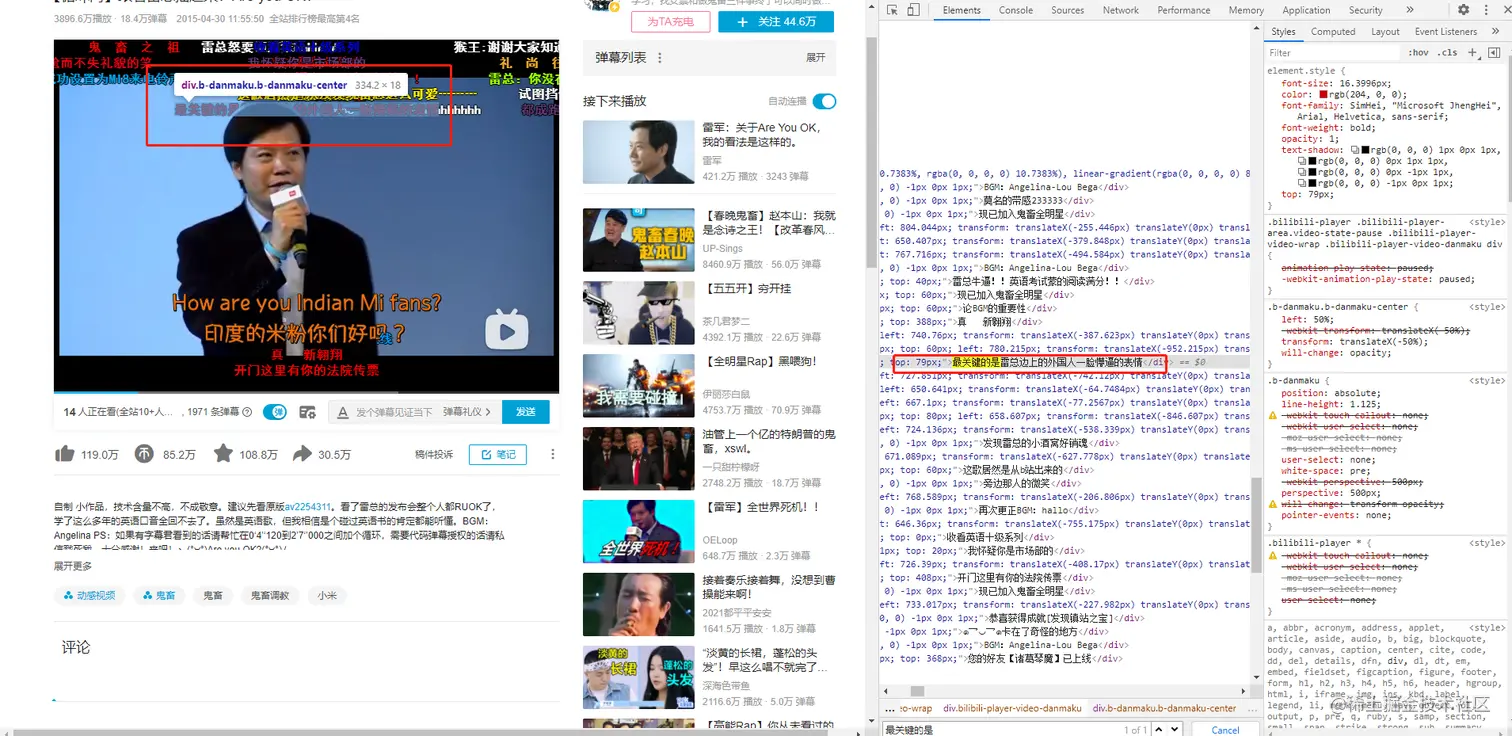Click the 发送 send danmaku button
Image resolution: width=1512 pixels, height=736 pixels.
[x=526, y=412]
